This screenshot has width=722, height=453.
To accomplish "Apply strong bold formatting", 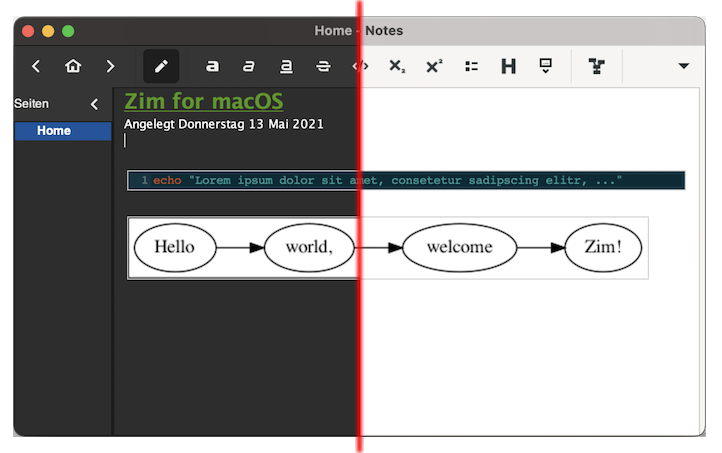I will 212,67.
